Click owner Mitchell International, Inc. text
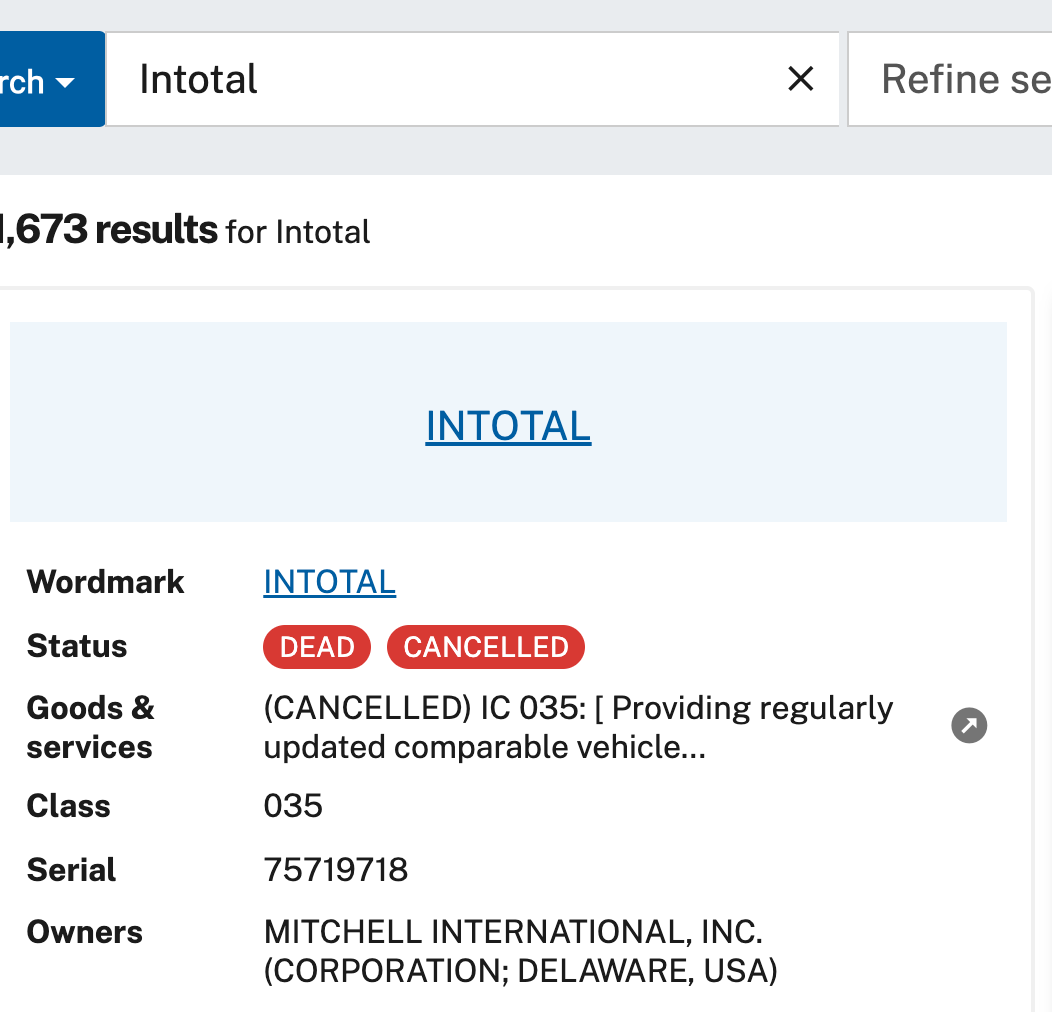Image resolution: width=1052 pixels, height=1012 pixels. tap(513, 932)
